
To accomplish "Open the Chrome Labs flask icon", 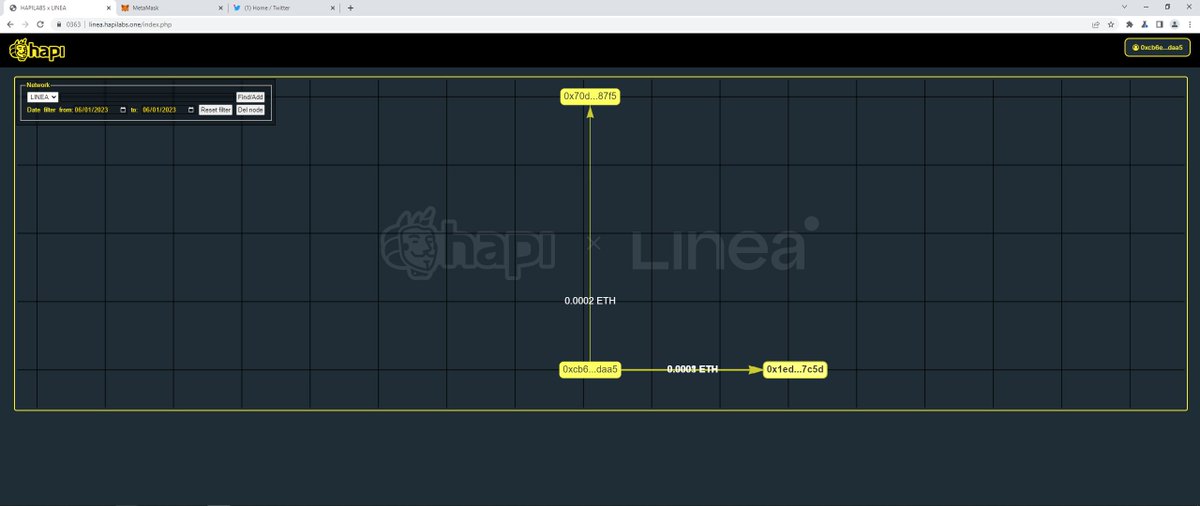I will (x=1144, y=23).
